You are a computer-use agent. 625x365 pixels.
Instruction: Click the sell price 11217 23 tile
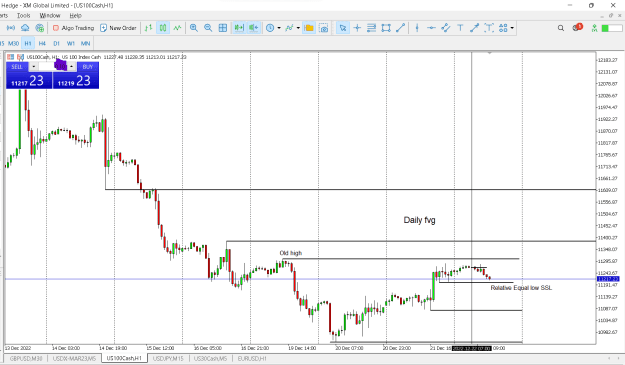29,80
